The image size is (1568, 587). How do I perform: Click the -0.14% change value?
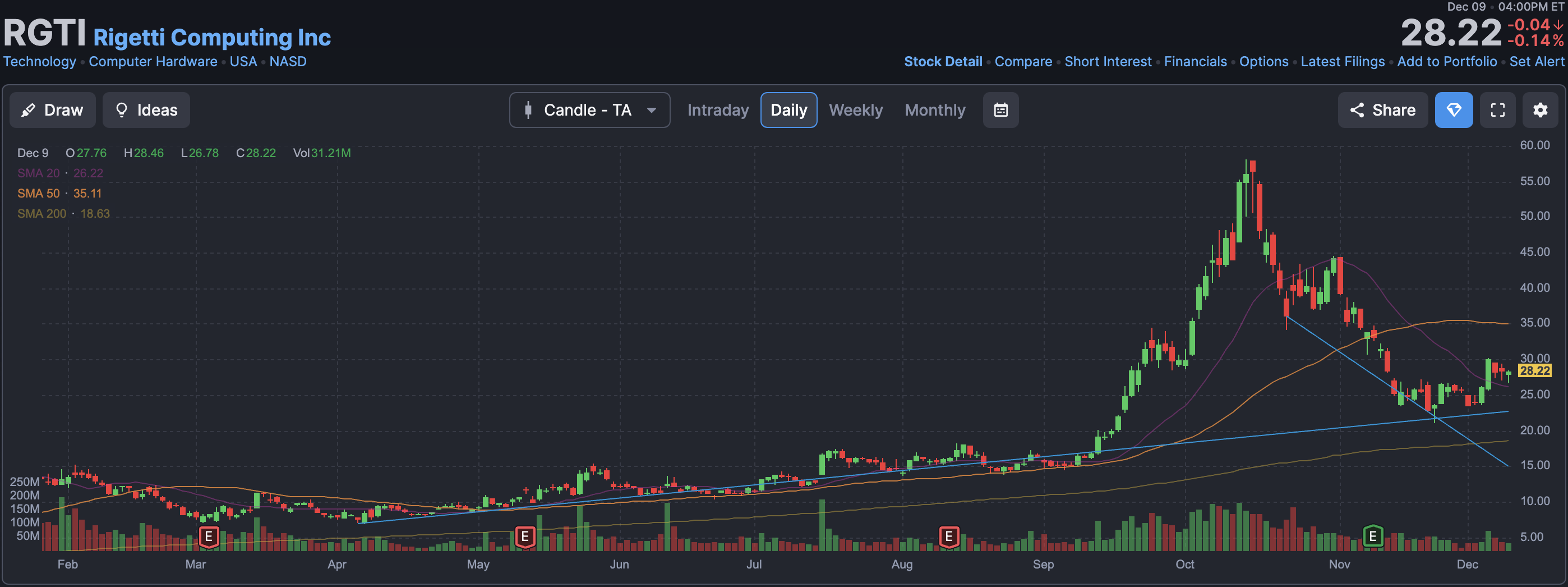(1535, 41)
